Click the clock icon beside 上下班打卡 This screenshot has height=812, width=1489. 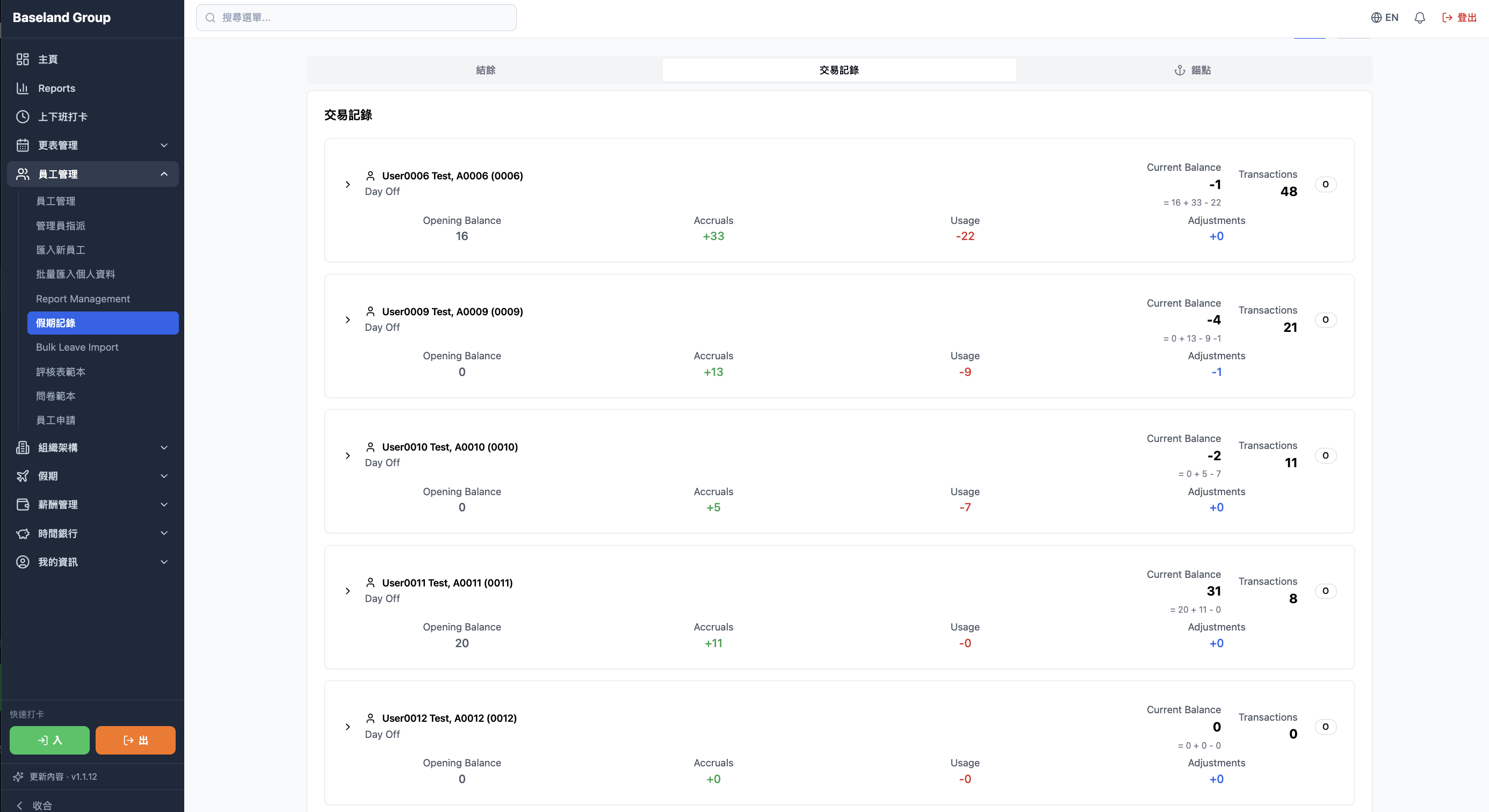click(23, 117)
